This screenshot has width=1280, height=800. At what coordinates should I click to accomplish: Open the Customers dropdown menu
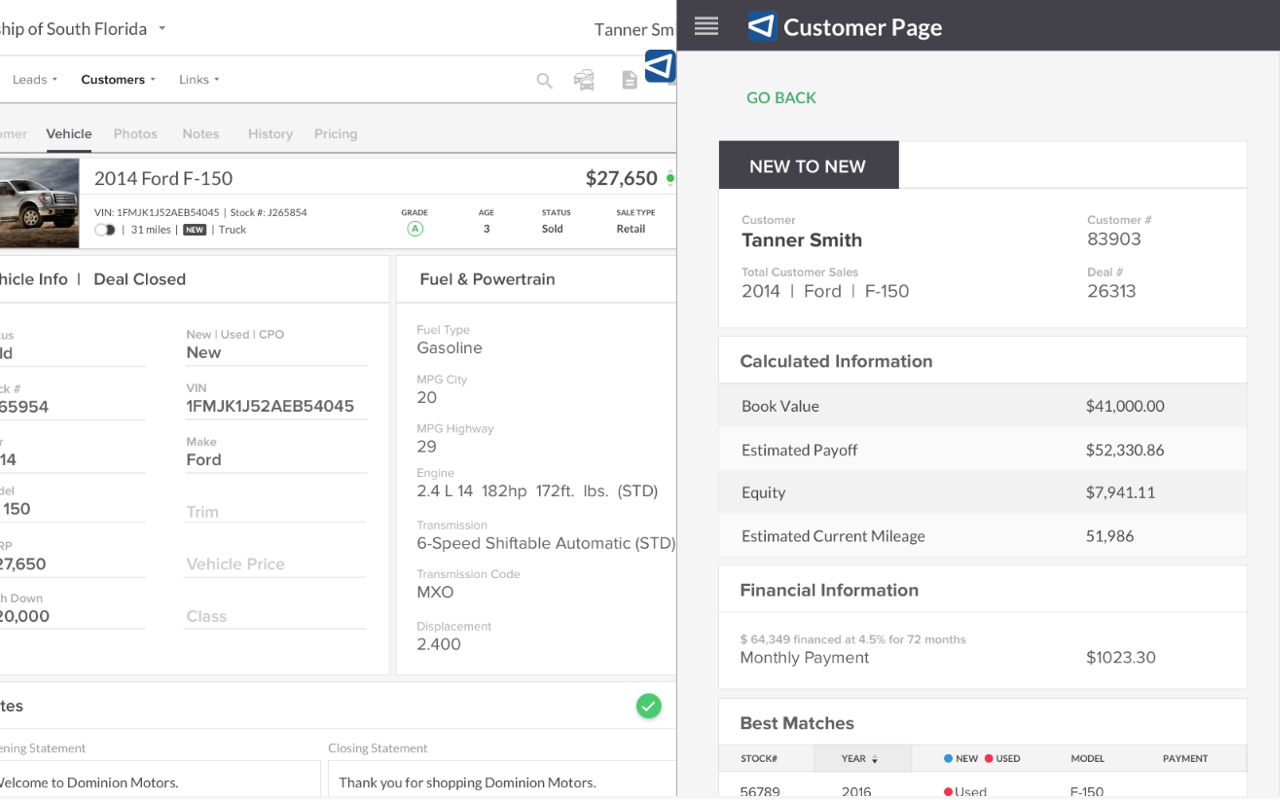[118, 80]
